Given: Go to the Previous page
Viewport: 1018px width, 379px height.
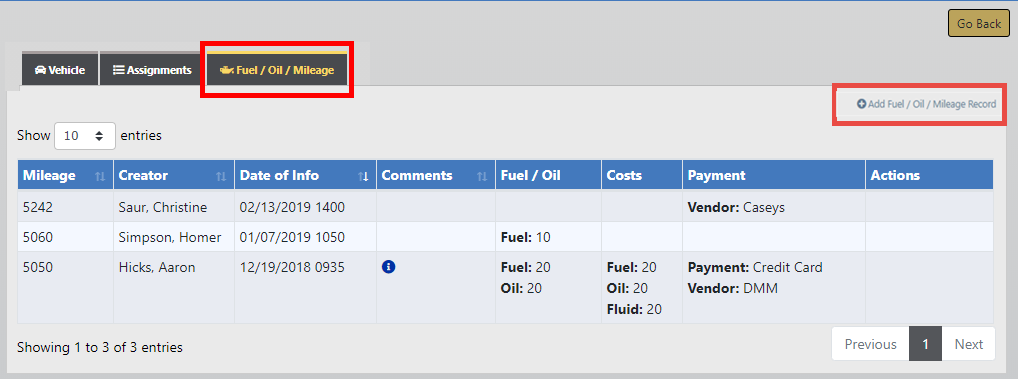Looking at the screenshot, I should 871,345.
